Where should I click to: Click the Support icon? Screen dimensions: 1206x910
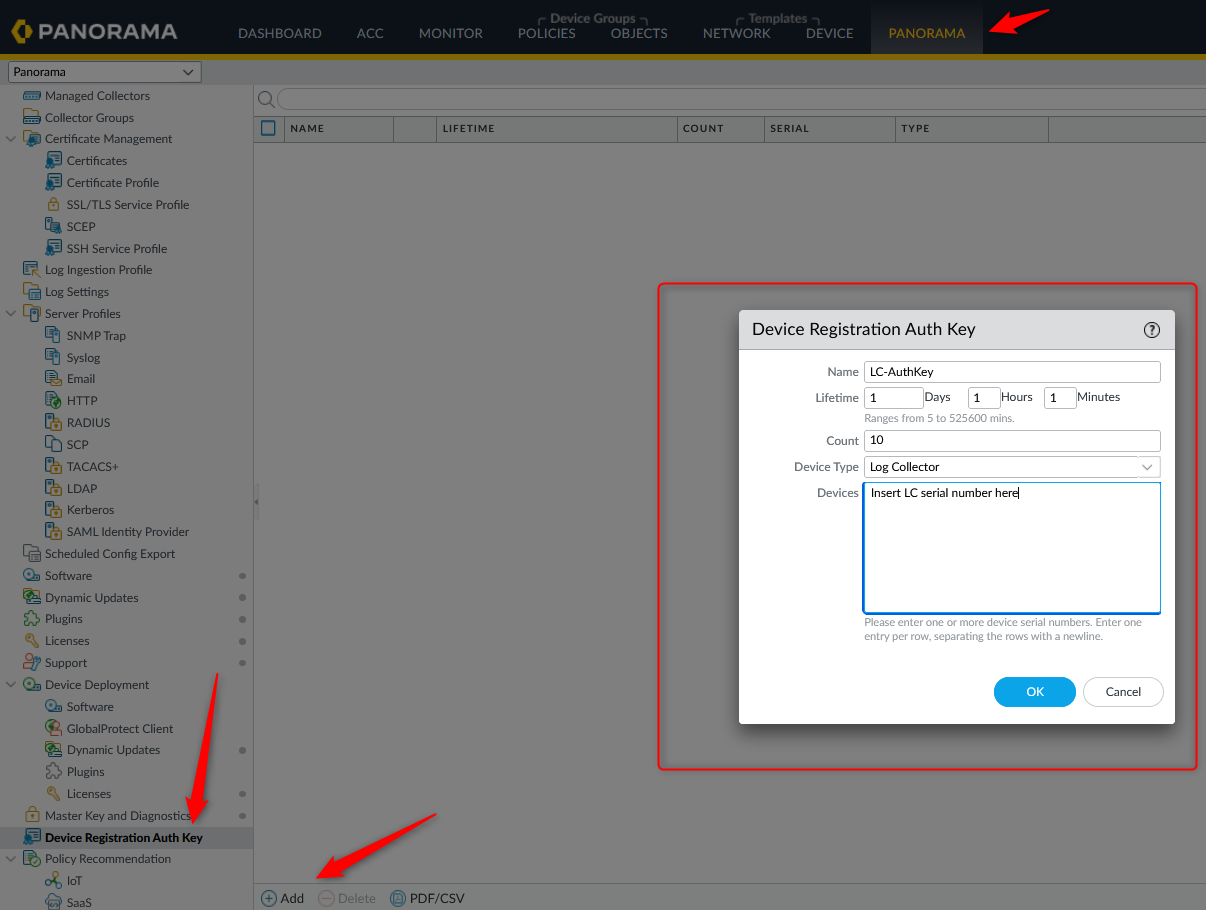click(x=32, y=663)
